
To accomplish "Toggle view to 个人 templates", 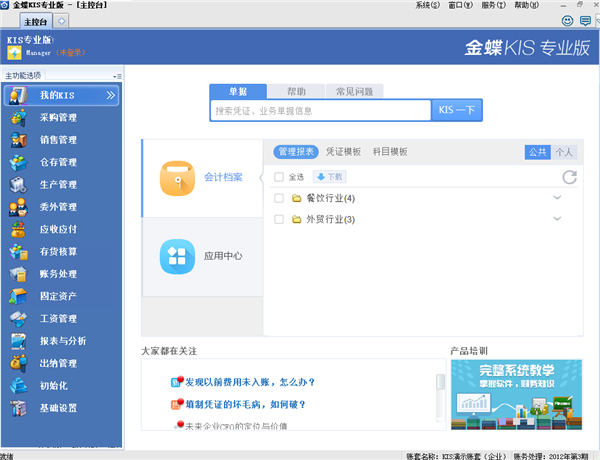I will [x=565, y=152].
